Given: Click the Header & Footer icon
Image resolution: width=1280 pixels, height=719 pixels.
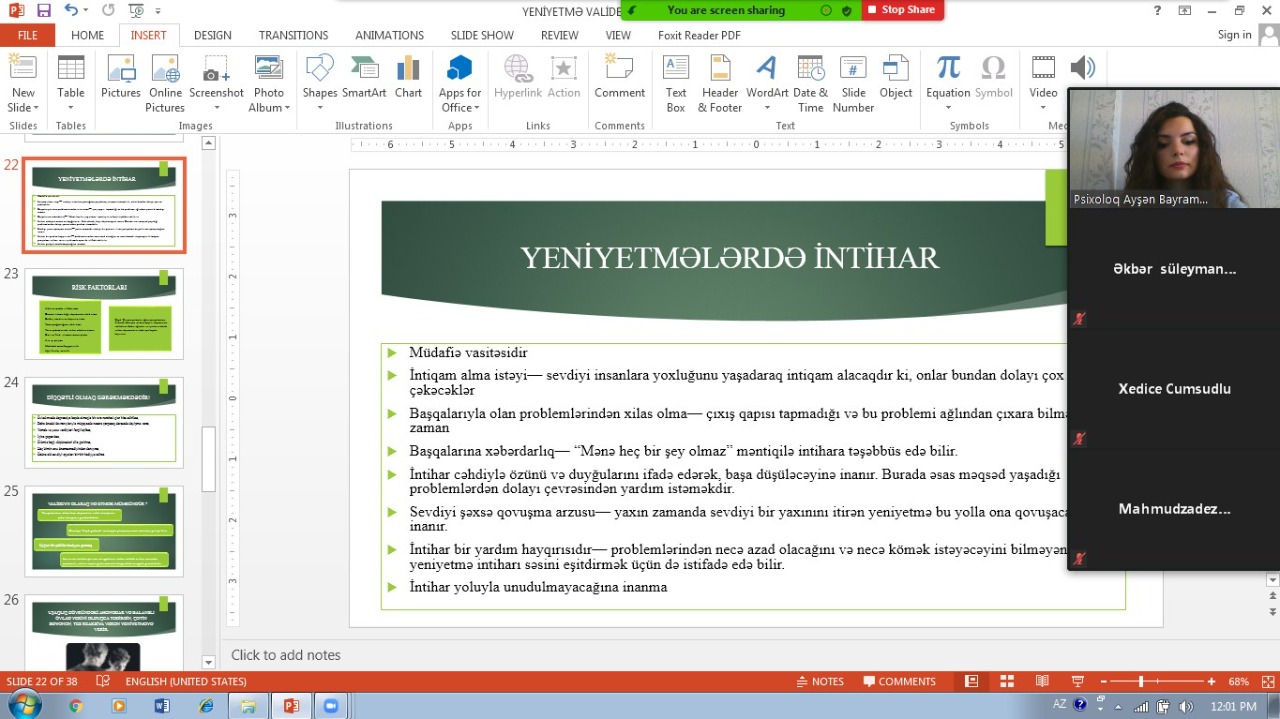Looking at the screenshot, I should pyautogui.click(x=720, y=78).
